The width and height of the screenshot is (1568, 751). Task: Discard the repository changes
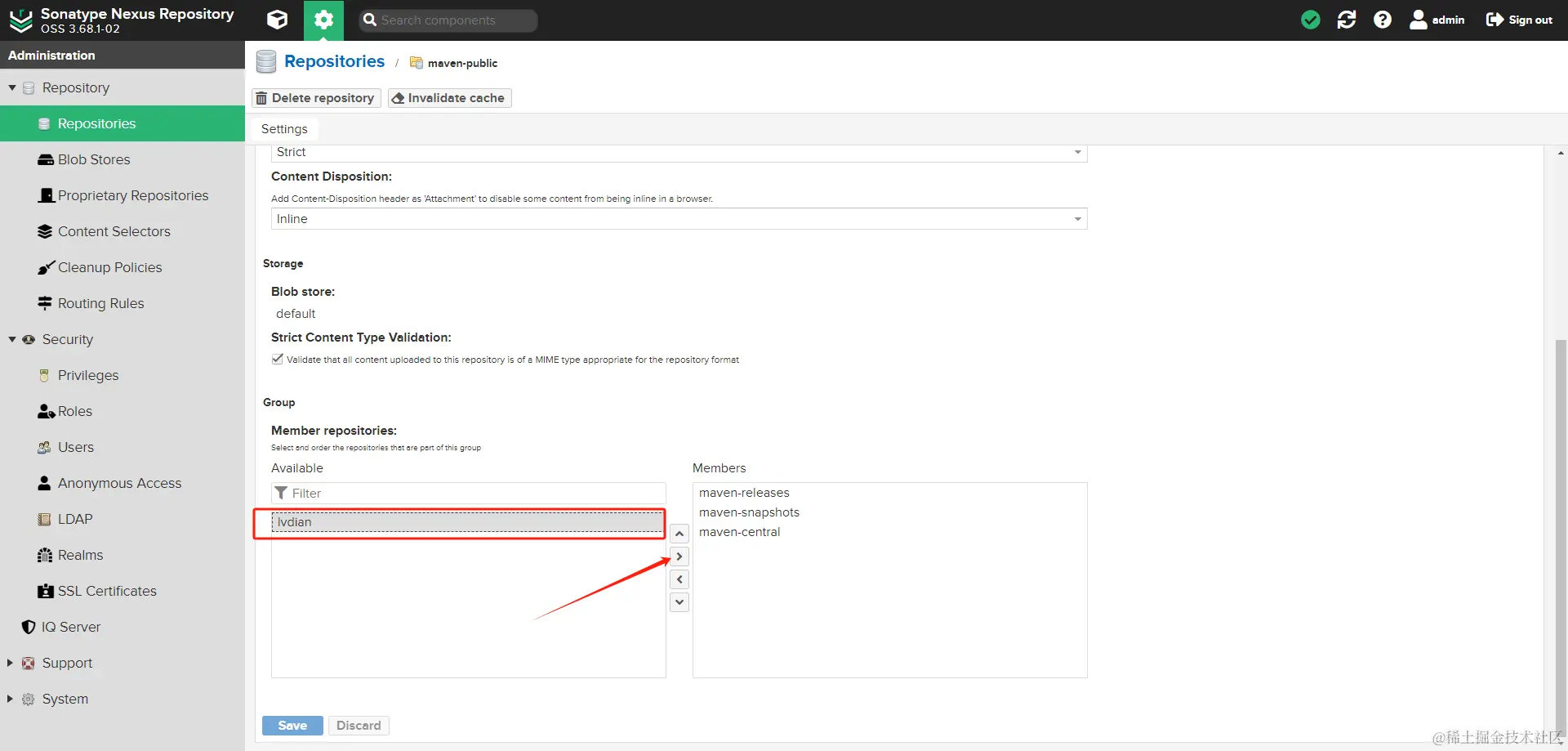[x=359, y=726]
